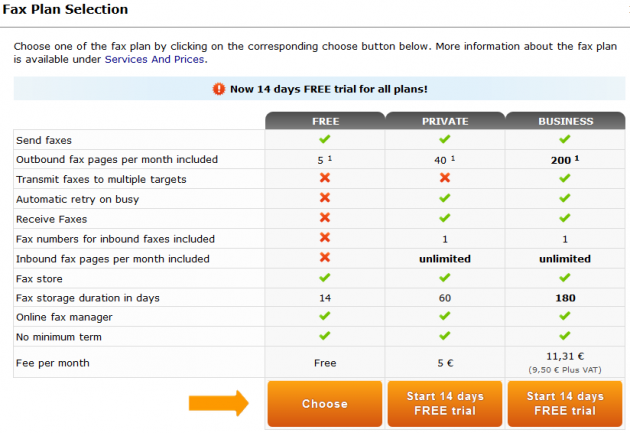Click green check for Automatic retry under PRIVATE
Viewport: 630px width, 433px height.
(444, 198)
